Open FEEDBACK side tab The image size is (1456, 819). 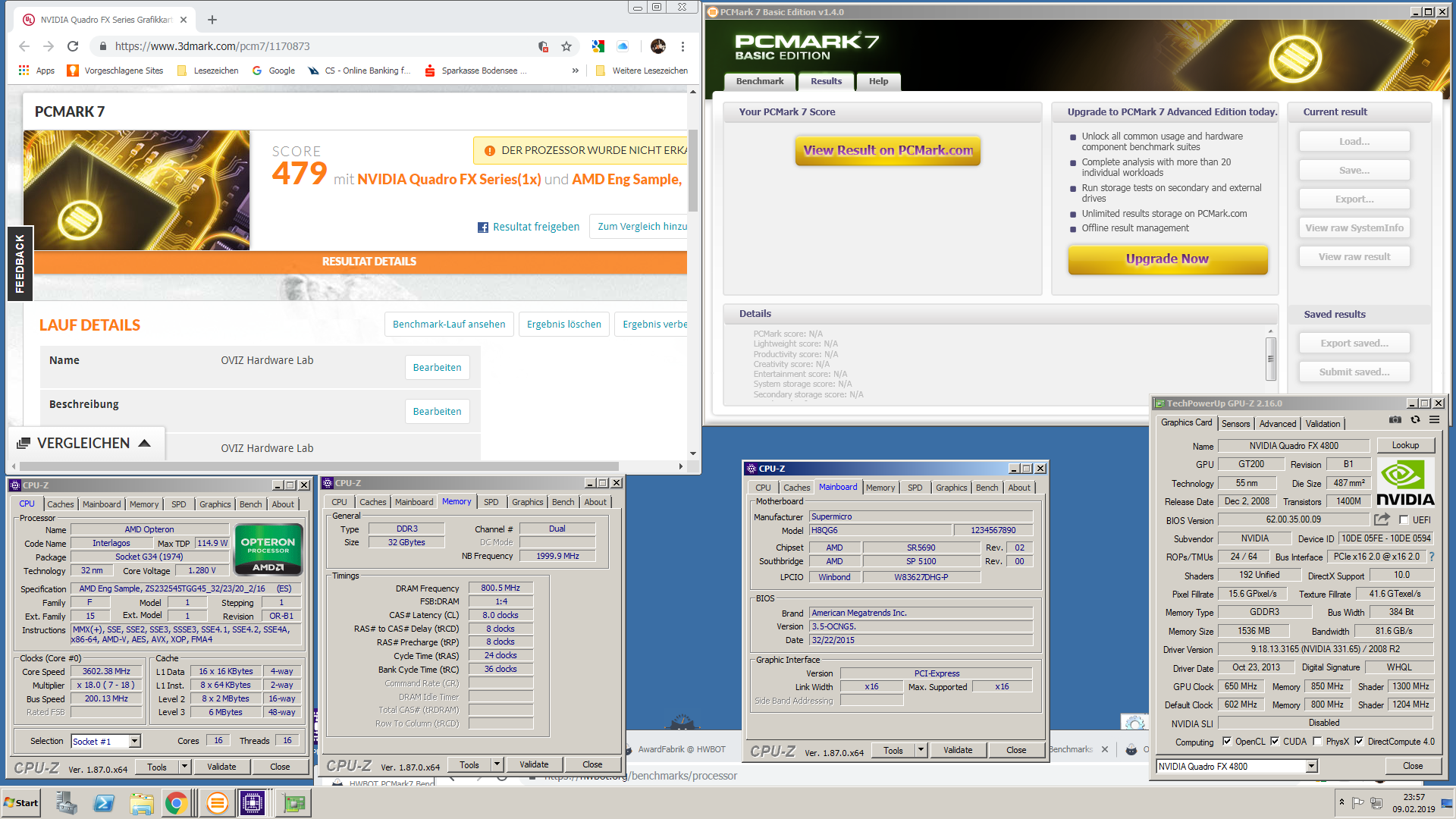(20, 263)
